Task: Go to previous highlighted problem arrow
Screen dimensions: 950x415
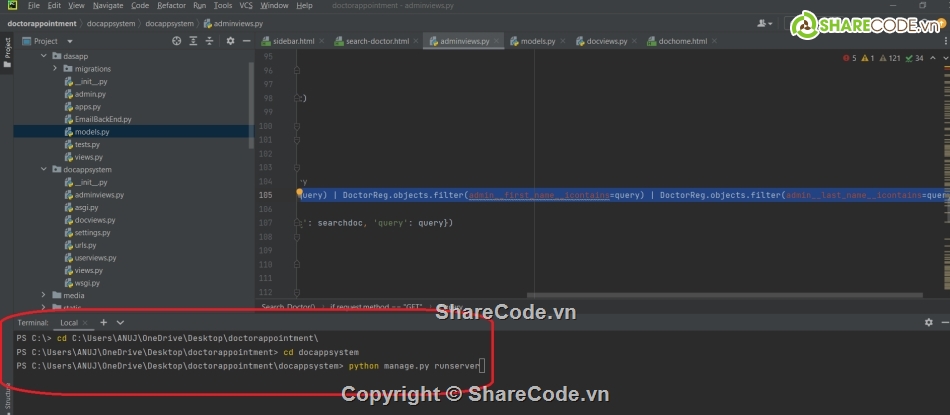Action: point(933,58)
